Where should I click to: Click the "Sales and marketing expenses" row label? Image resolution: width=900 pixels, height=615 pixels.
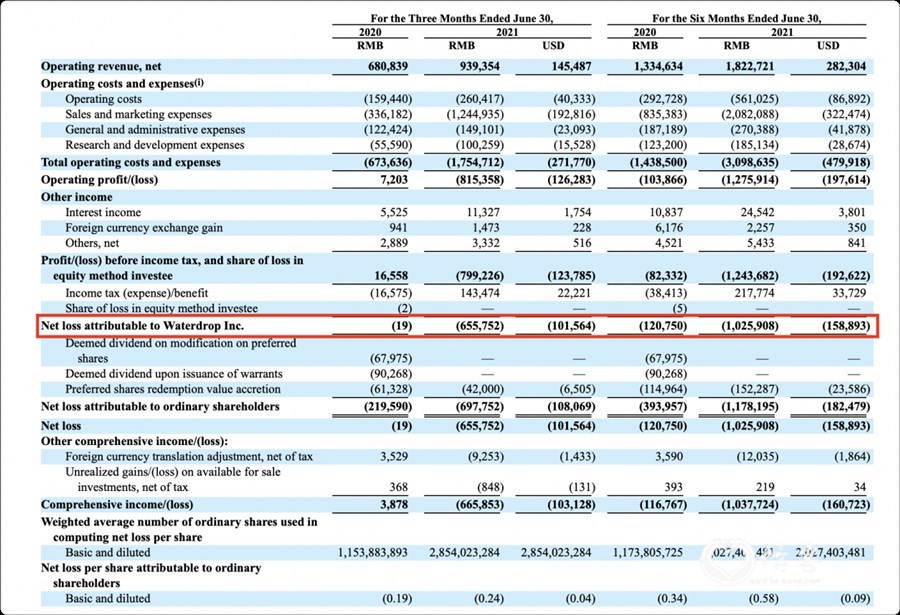tap(138, 114)
